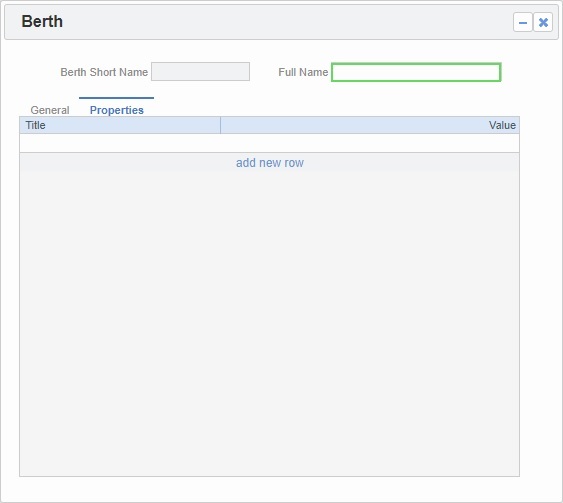Minimize the Berth dialog with the dash icon
Screen dimensions: 563x503
tap(522, 22)
